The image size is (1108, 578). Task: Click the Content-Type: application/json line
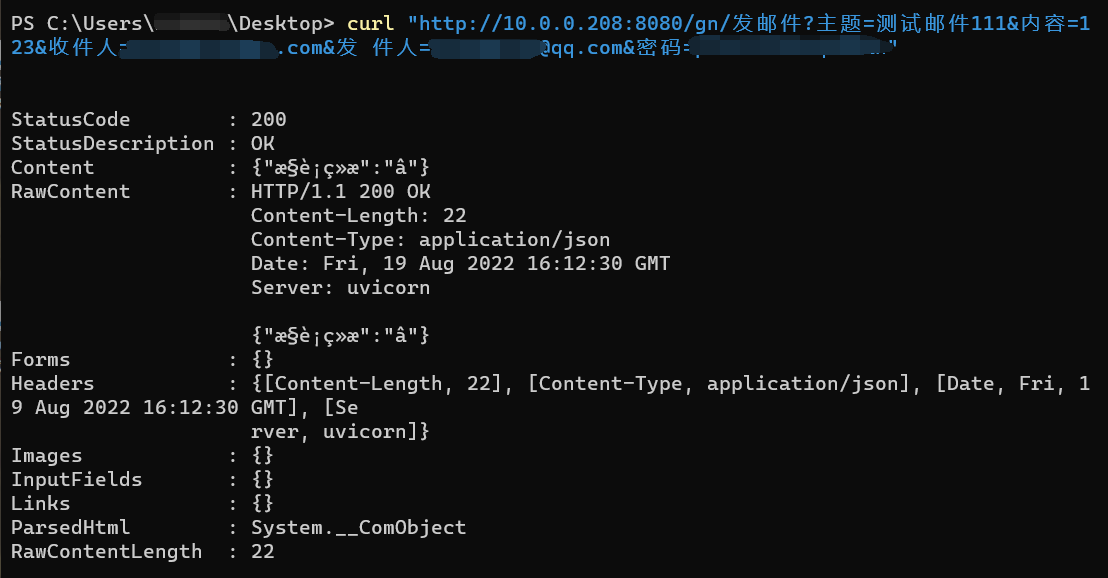pyautogui.click(x=430, y=239)
